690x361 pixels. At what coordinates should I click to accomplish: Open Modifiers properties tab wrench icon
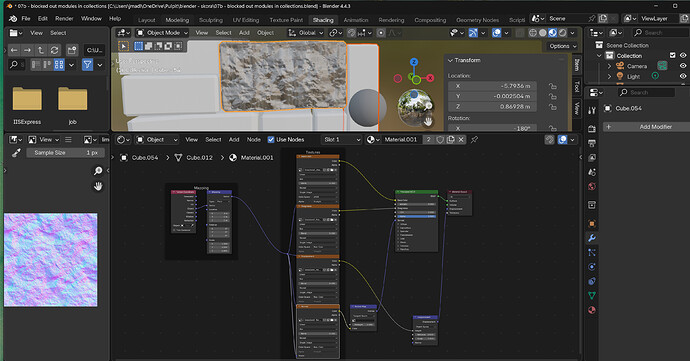pos(592,238)
